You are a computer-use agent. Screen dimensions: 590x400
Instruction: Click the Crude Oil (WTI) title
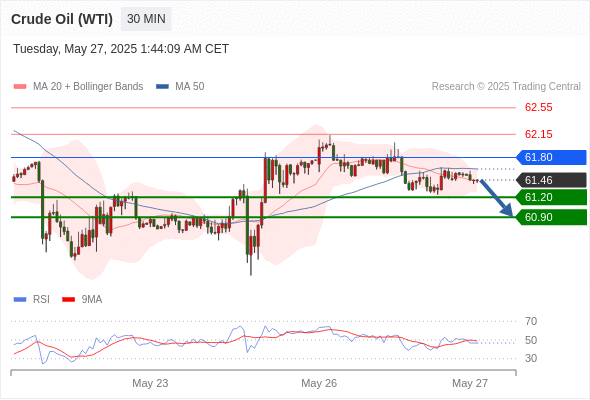coord(62,19)
